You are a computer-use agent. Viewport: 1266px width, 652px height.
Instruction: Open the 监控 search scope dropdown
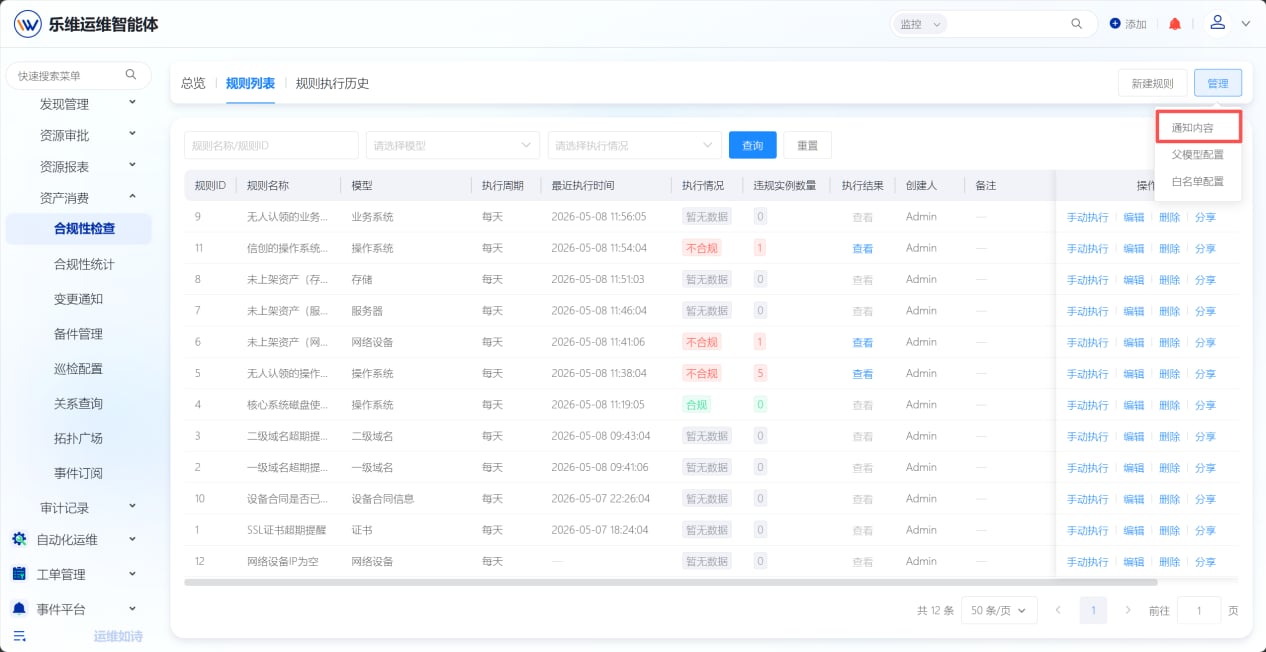tap(919, 24)
